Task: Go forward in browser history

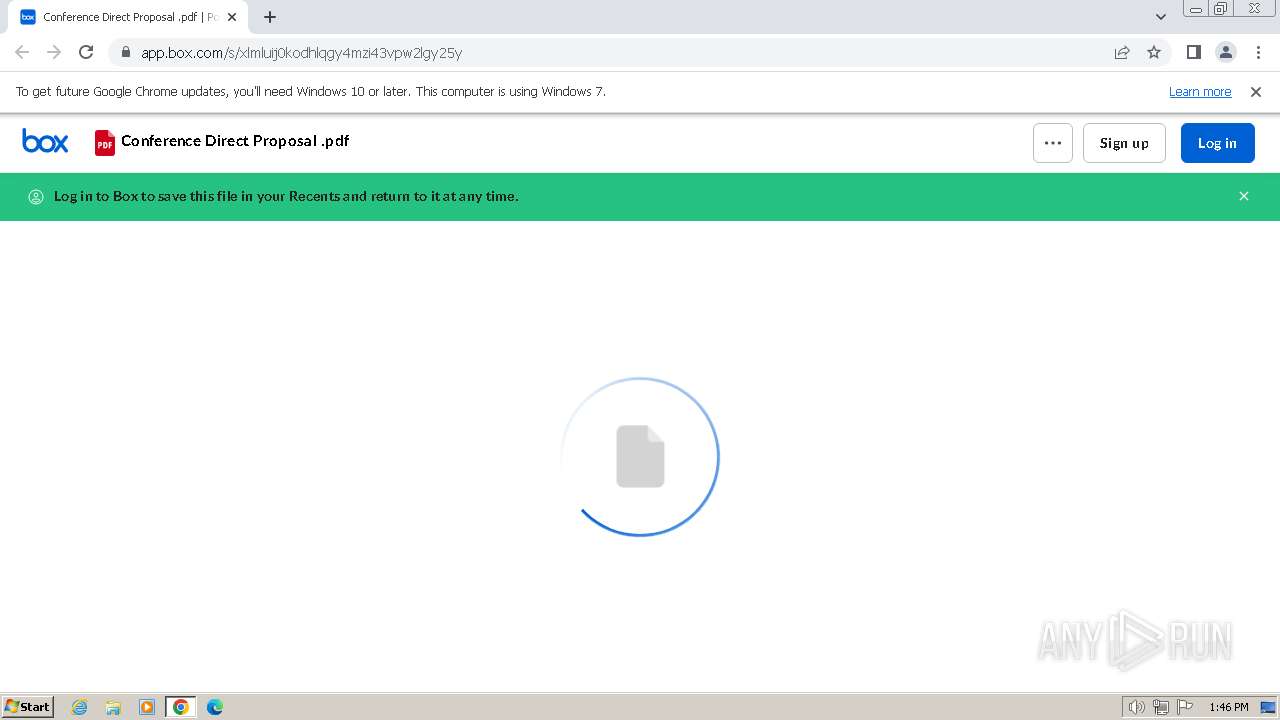Action: [x=54, y=52]
